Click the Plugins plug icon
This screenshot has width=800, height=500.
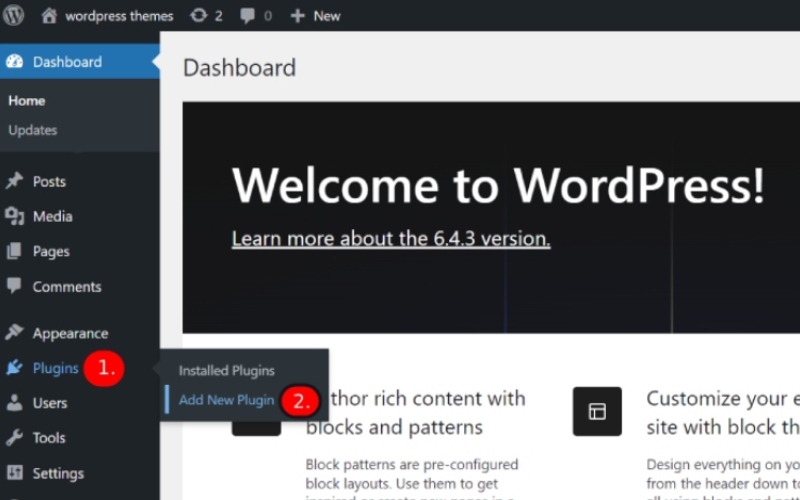tap(14, 368)
